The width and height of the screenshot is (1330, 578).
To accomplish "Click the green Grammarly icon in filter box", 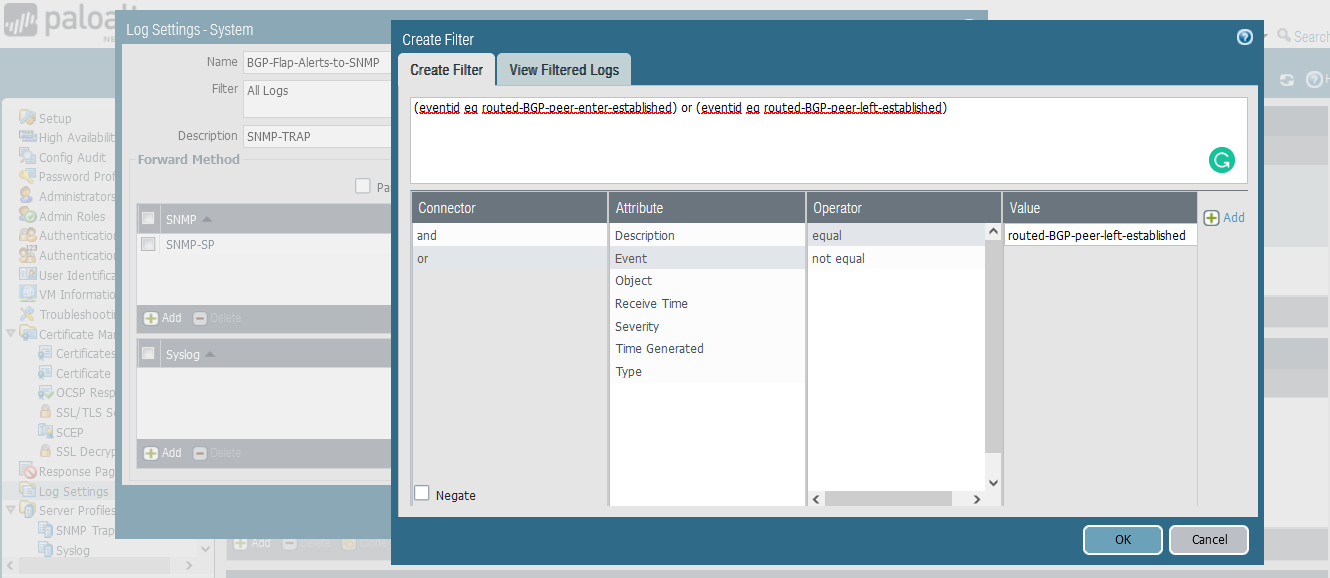I will (1221, 159).
